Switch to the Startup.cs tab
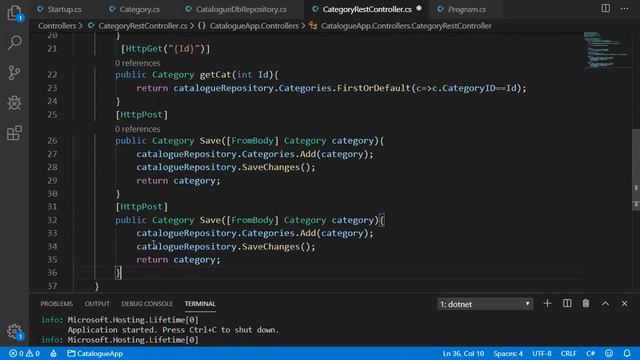The image size is (640, 360). (x=60, y=9)
